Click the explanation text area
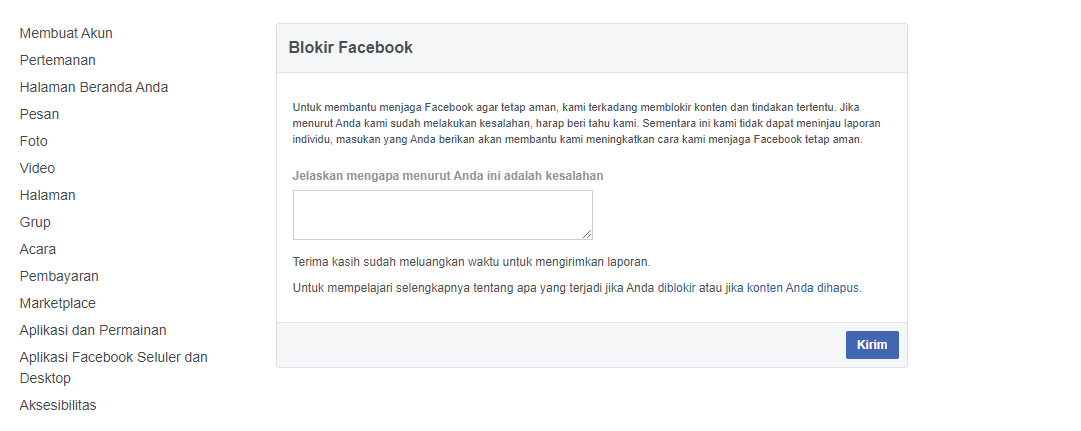This screenshot has width=1081, height=431. tap(443, 215)
